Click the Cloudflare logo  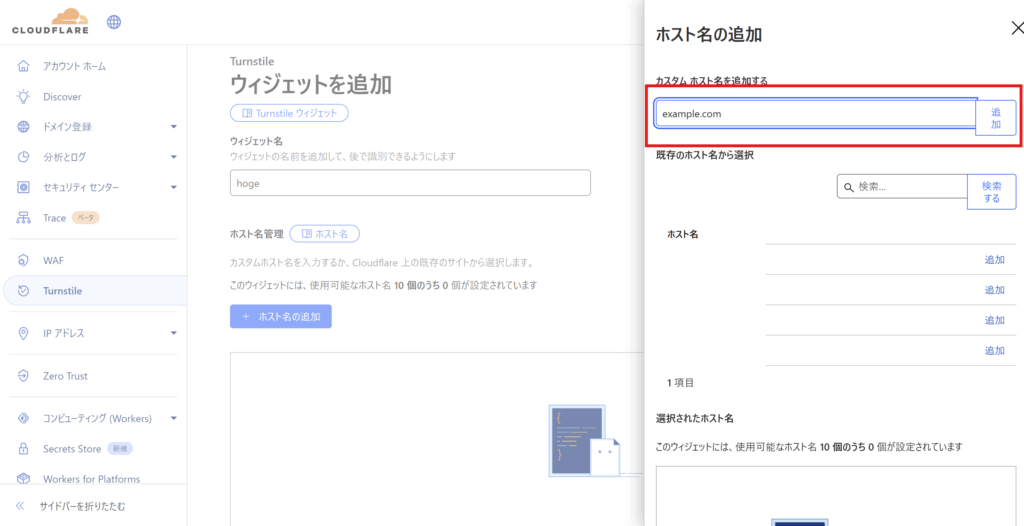coord(50,21)
